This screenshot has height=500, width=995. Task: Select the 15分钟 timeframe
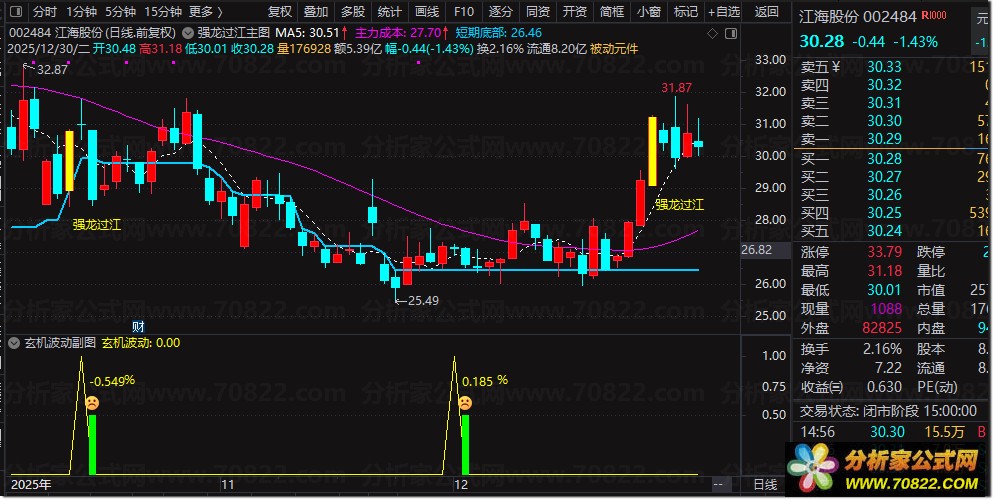pyautogui.click(x=163, y=11)
